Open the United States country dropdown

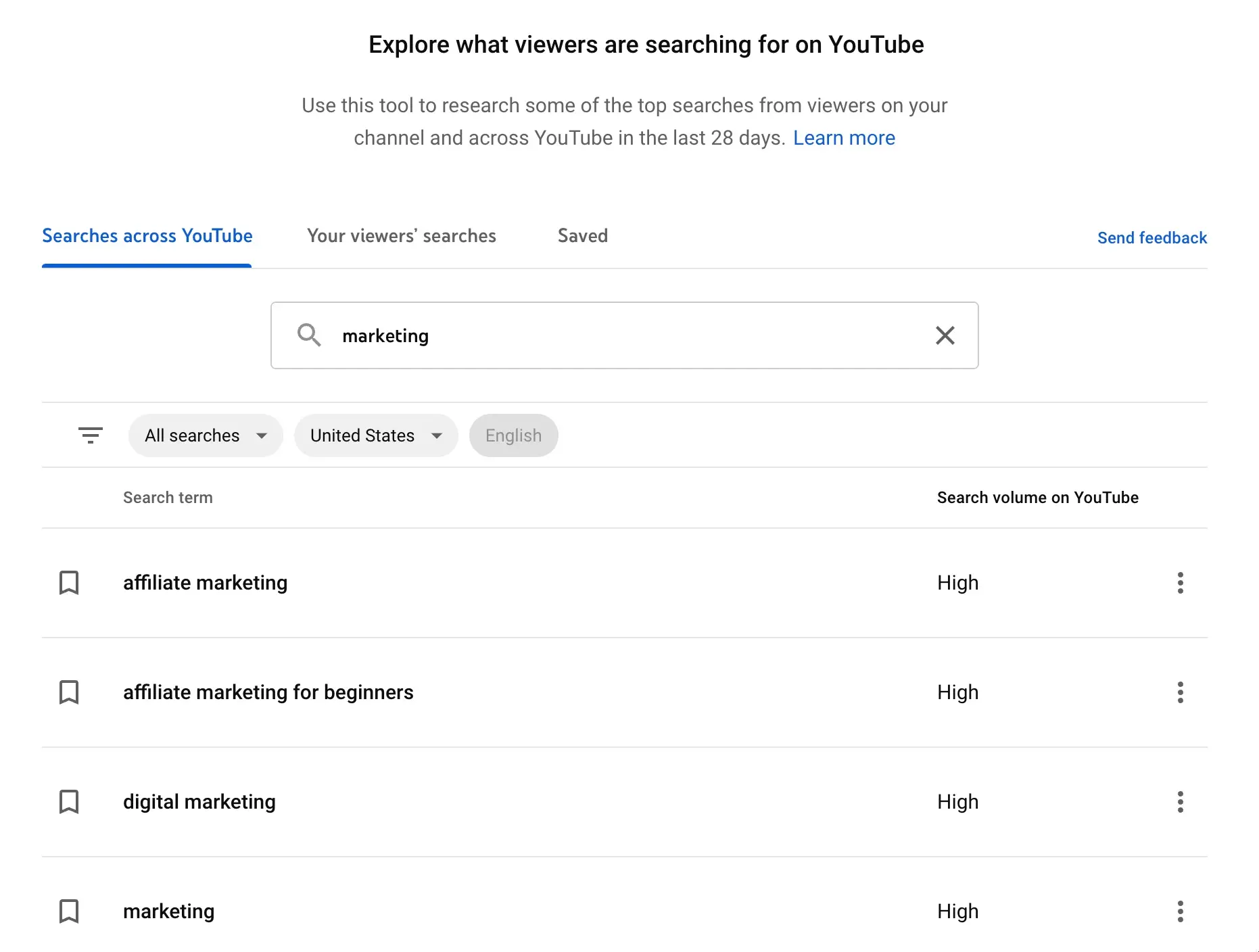coord(376,435)
